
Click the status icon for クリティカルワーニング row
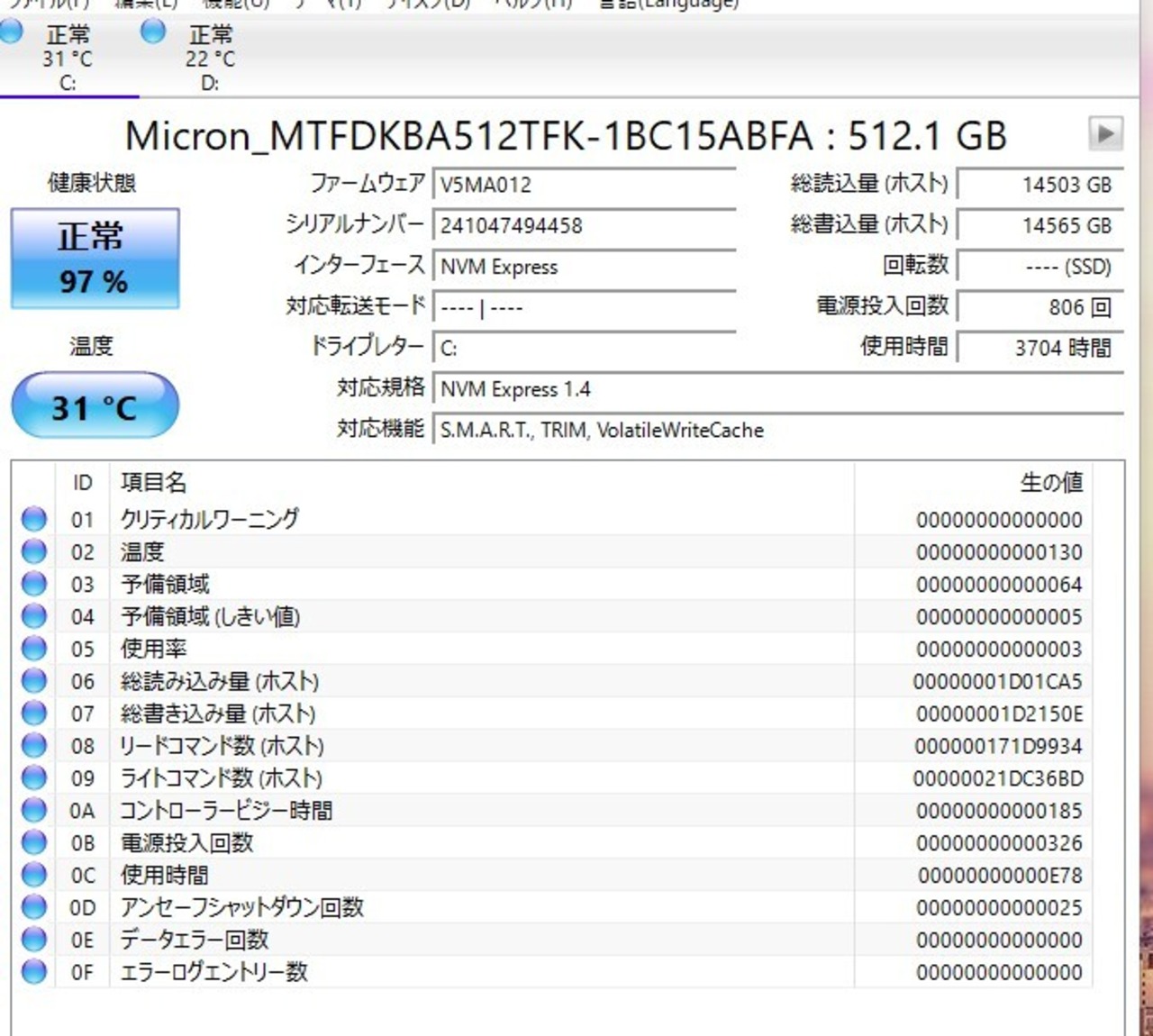coord(34,520)
